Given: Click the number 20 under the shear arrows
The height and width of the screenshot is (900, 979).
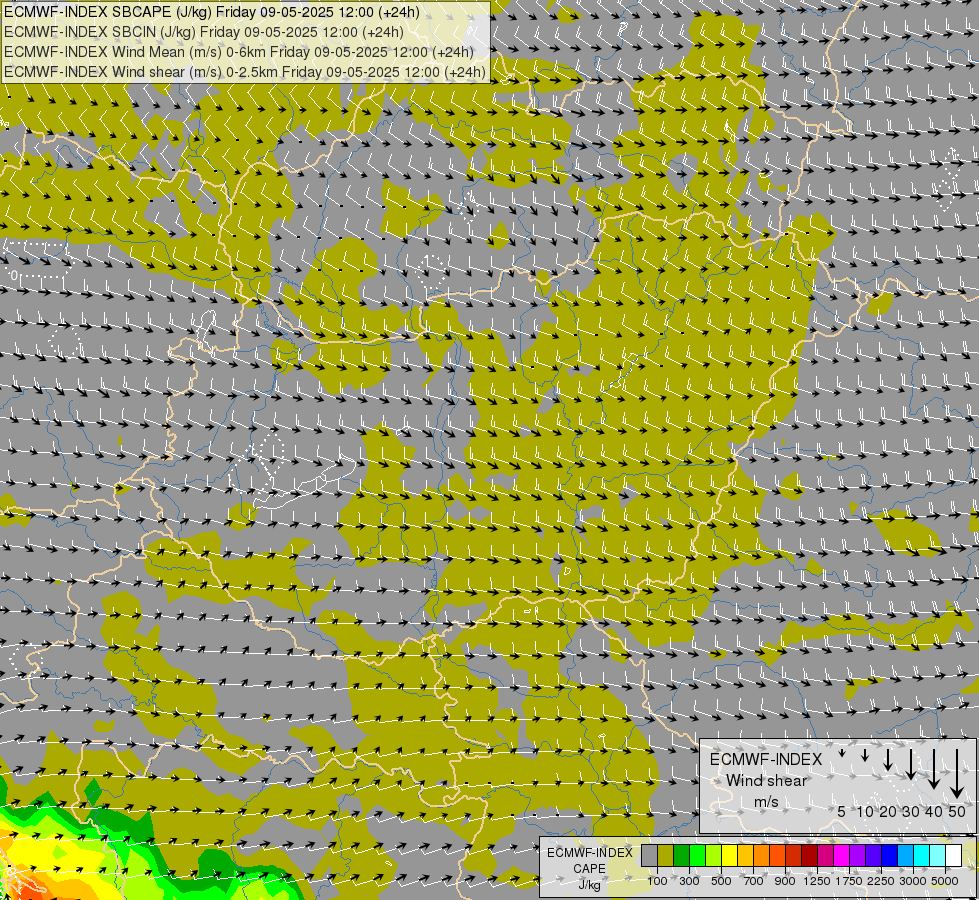Looking at the screenshot, I should pos(888,811).
